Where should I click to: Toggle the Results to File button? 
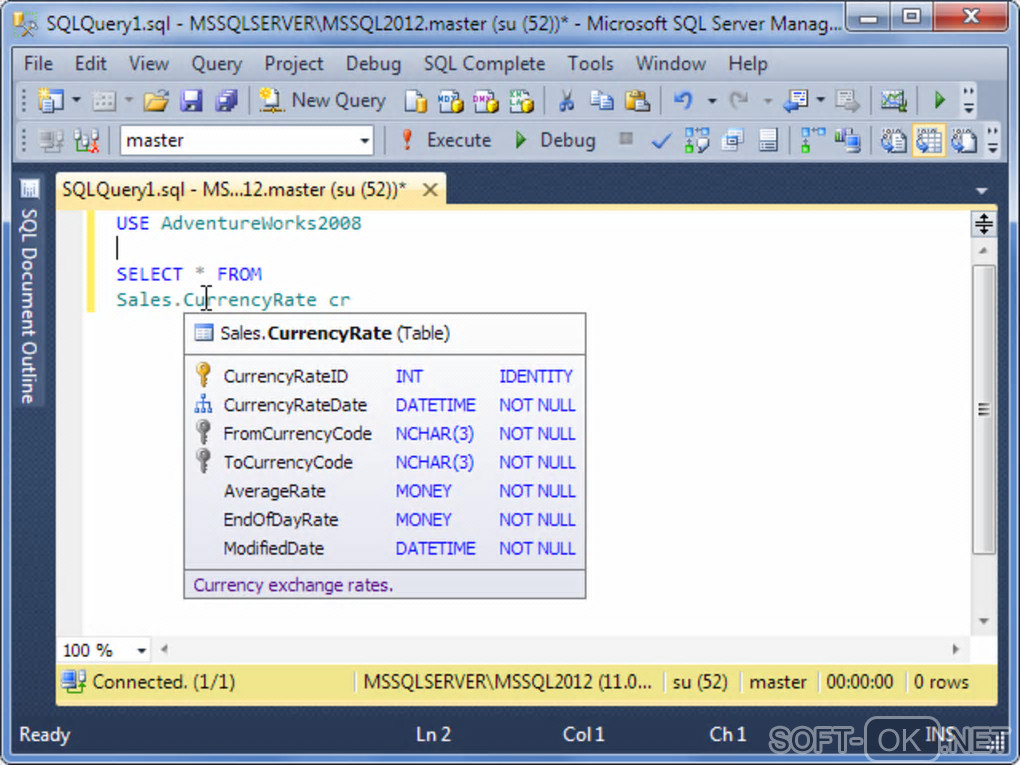964,140
